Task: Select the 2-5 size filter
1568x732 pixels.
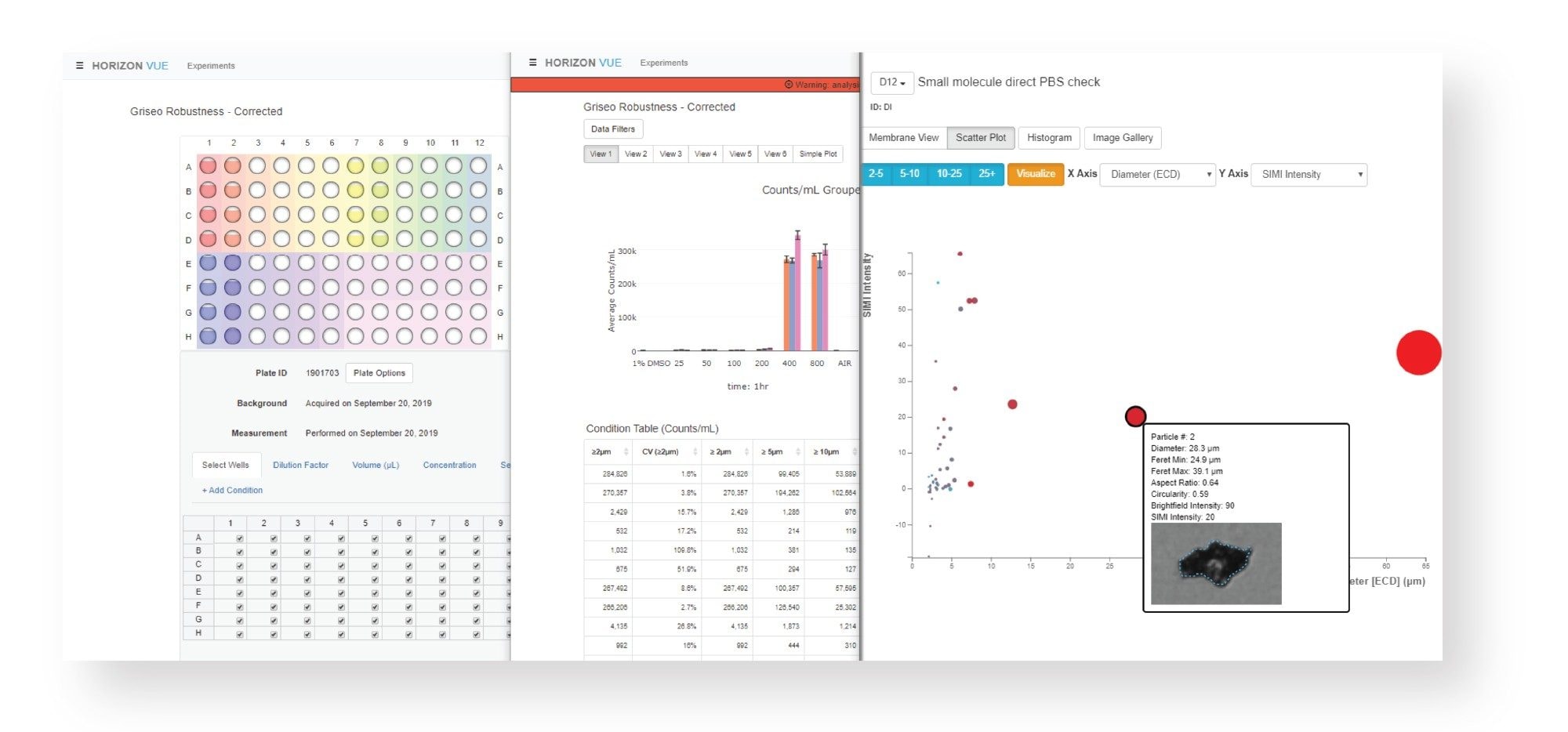Action: [x=876, y=174]
